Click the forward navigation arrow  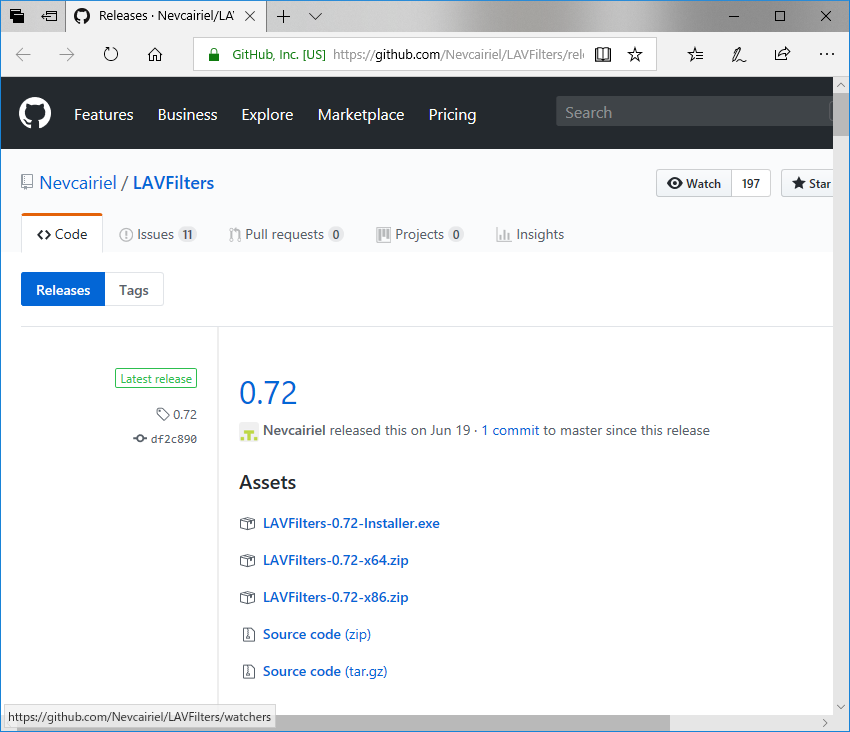67,54
